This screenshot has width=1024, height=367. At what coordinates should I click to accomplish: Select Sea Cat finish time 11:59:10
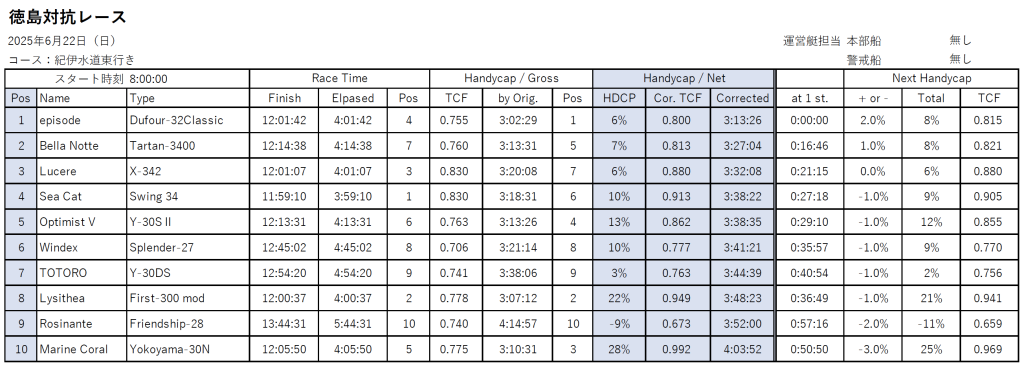[284, 197]
